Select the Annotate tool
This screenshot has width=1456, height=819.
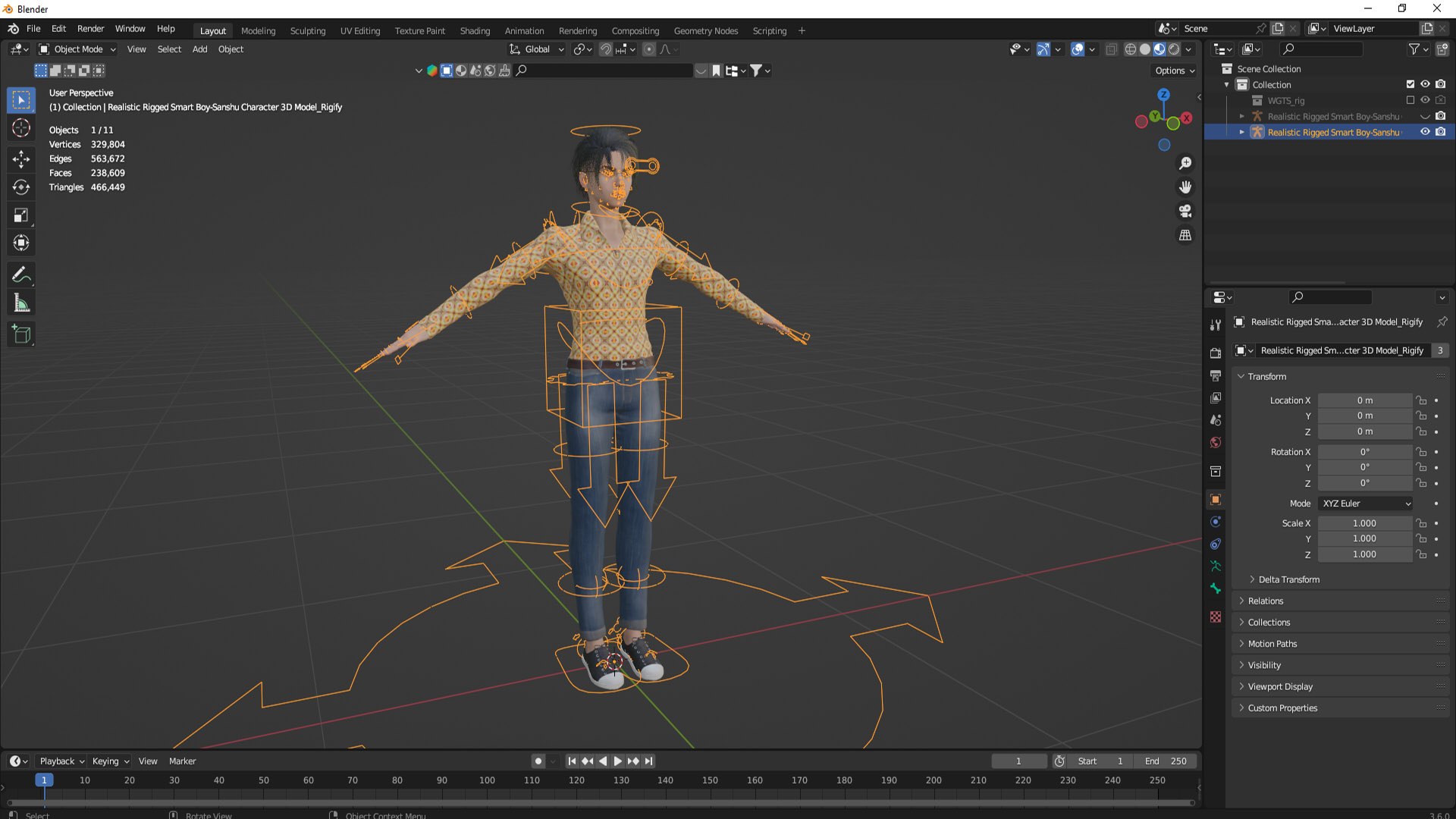pyautogui.click(x=21, y=275)
